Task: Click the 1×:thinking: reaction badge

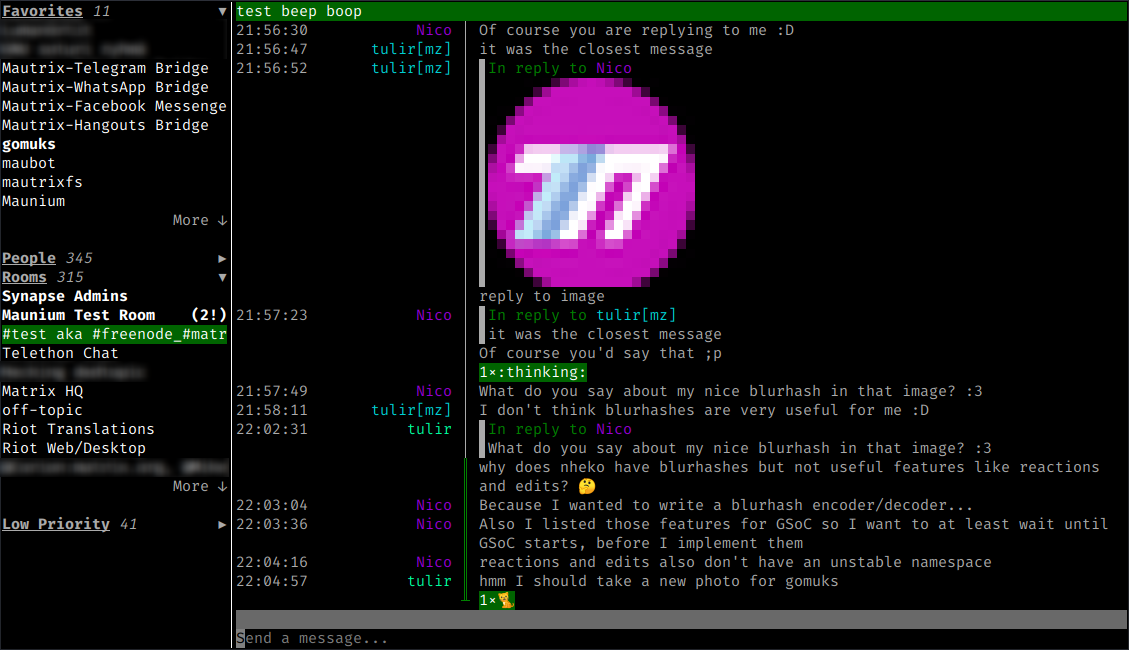Action: click(533, 373)
